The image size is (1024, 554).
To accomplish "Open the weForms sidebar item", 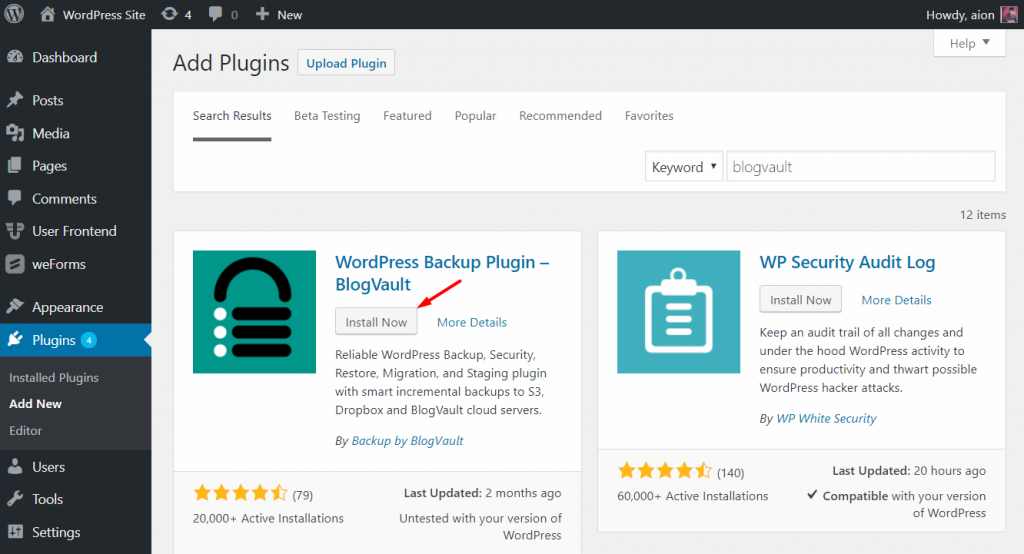I will pos(58,264).
